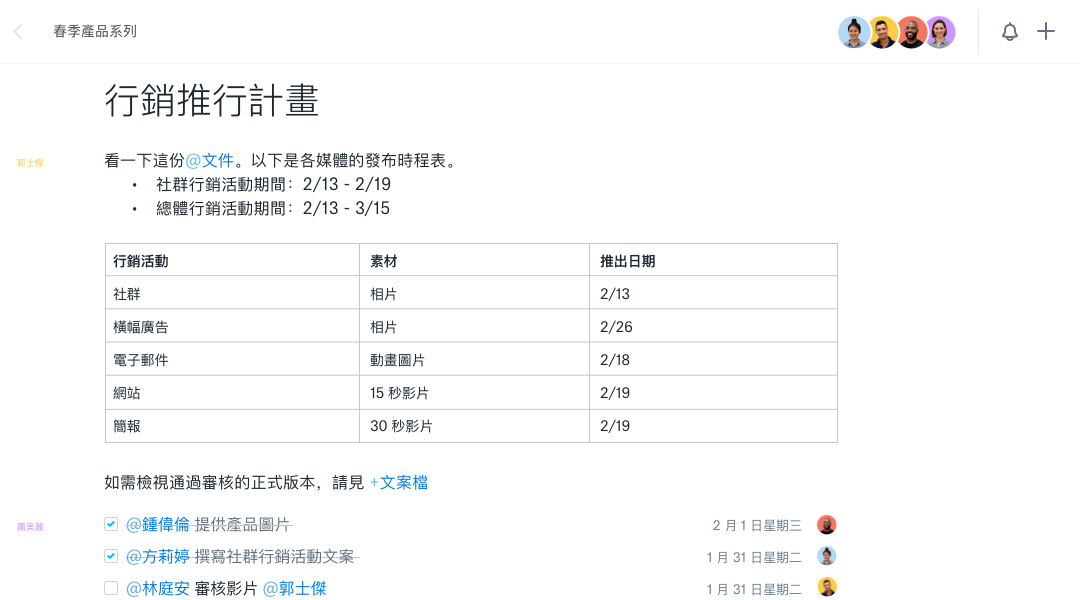
Task: Uncheck the completed 鍾偉倫 product image task
Action: tap(111, 524)
